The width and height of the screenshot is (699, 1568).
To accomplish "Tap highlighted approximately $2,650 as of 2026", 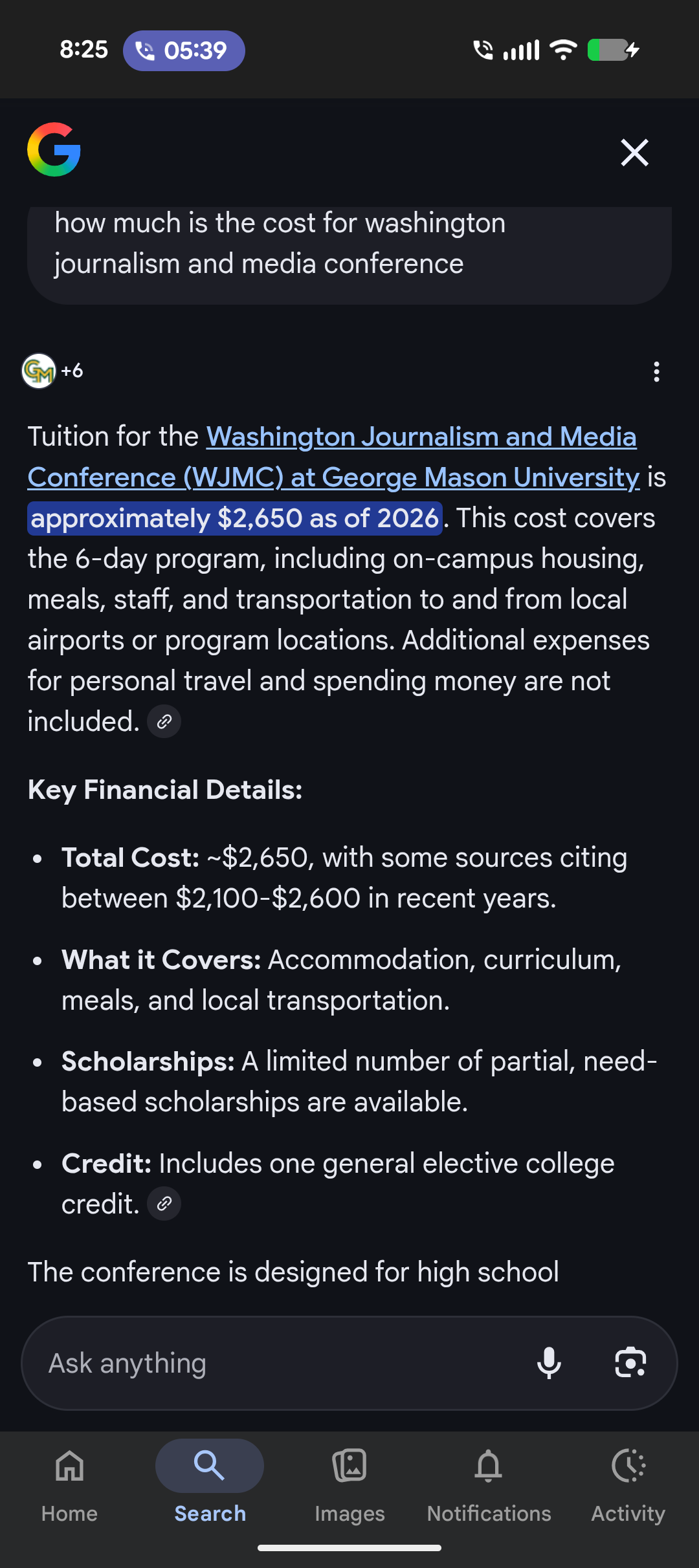I will tap(234, 519).
